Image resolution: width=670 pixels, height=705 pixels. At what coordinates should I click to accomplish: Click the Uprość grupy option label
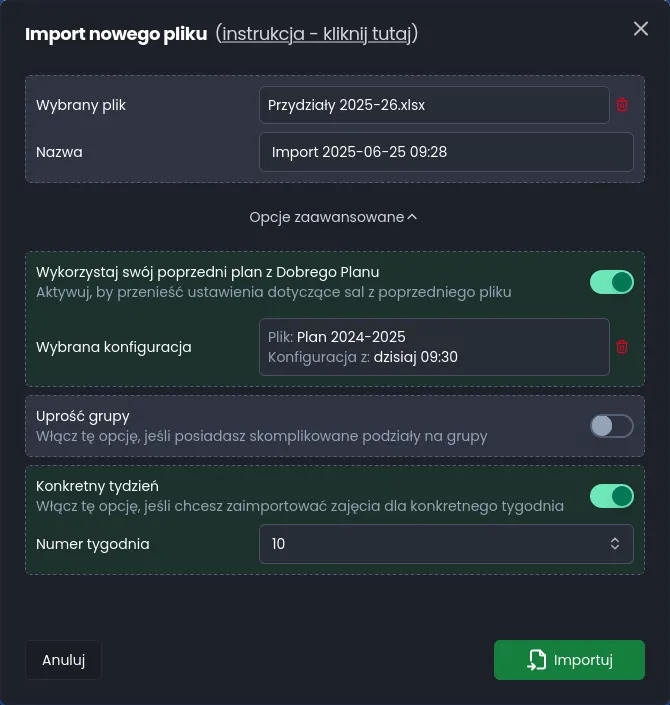[83, 416]
